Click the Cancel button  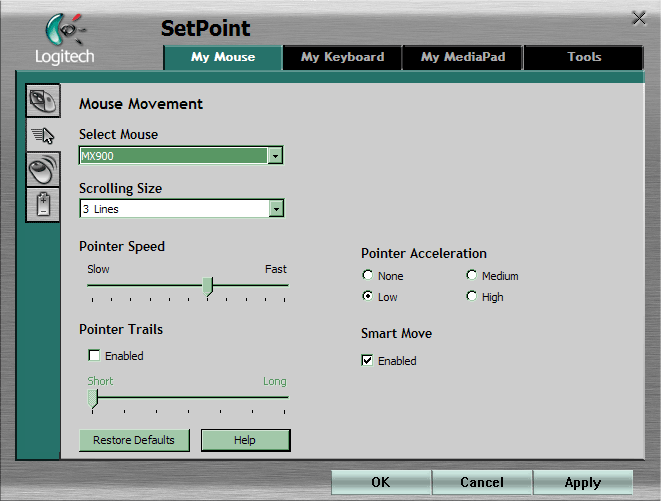482,482
